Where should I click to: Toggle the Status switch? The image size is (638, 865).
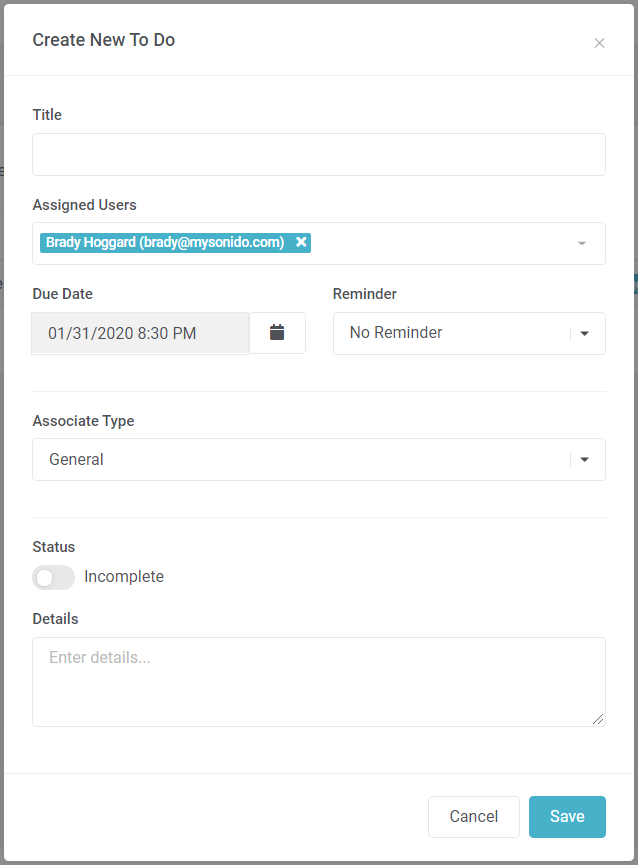[53, 577]
